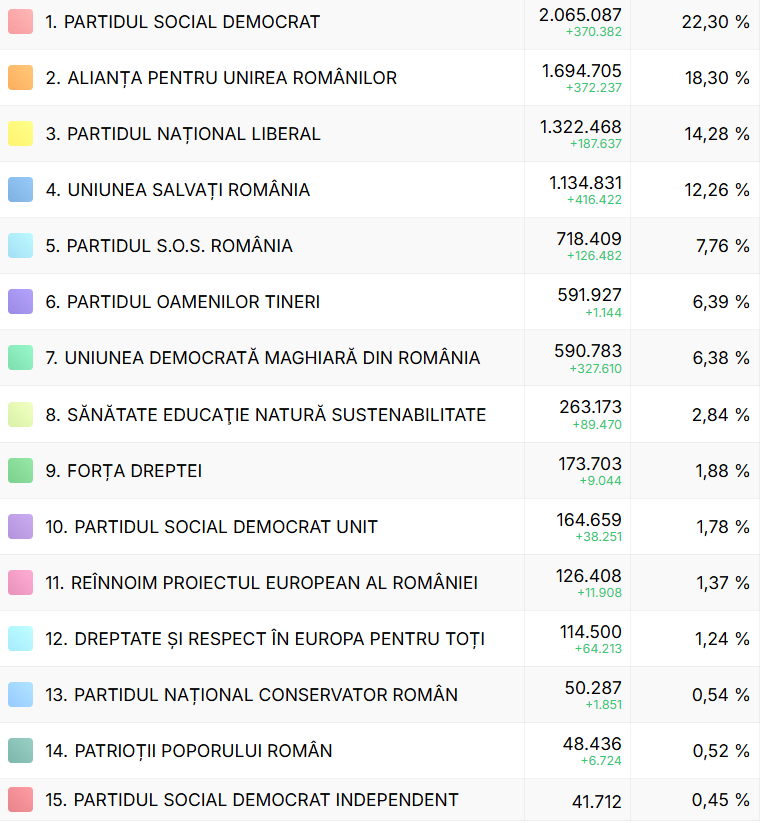Click the 2.065.087 vote count

[579, 15]
